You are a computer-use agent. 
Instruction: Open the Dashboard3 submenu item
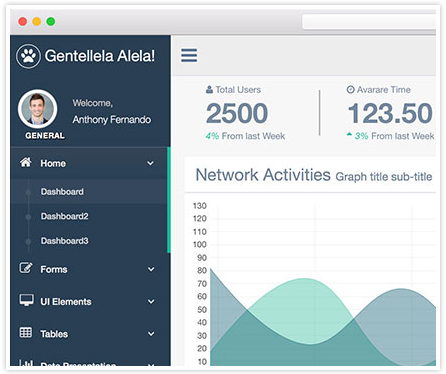(65, 241)
